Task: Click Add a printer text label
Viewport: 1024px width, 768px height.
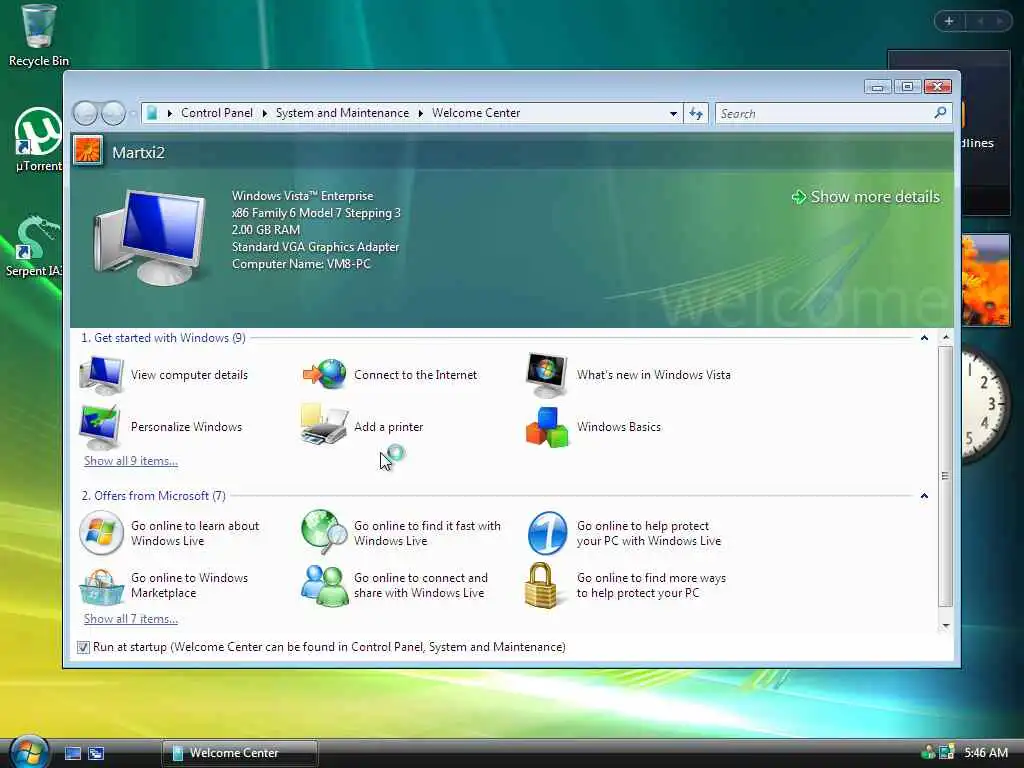Action: click(389, 426)
